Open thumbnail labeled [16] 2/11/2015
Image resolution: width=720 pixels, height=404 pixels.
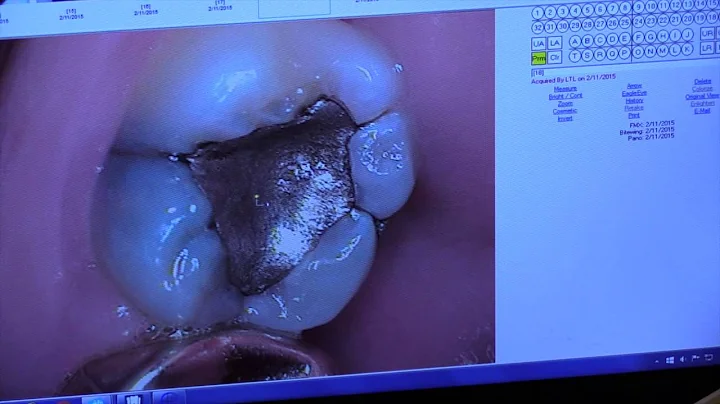coord(146,10)
